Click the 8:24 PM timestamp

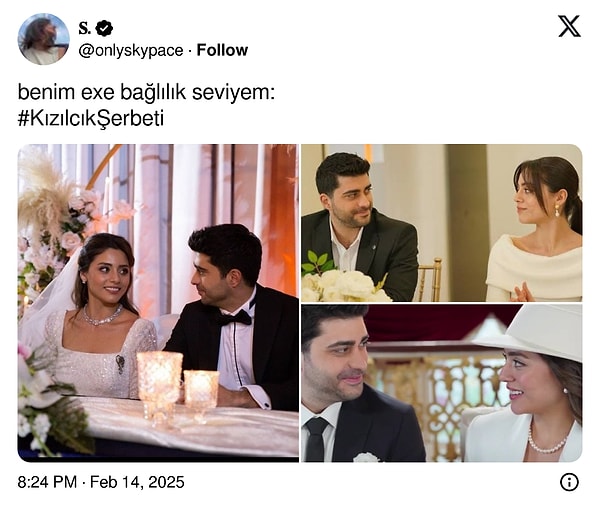click(47, 482)
